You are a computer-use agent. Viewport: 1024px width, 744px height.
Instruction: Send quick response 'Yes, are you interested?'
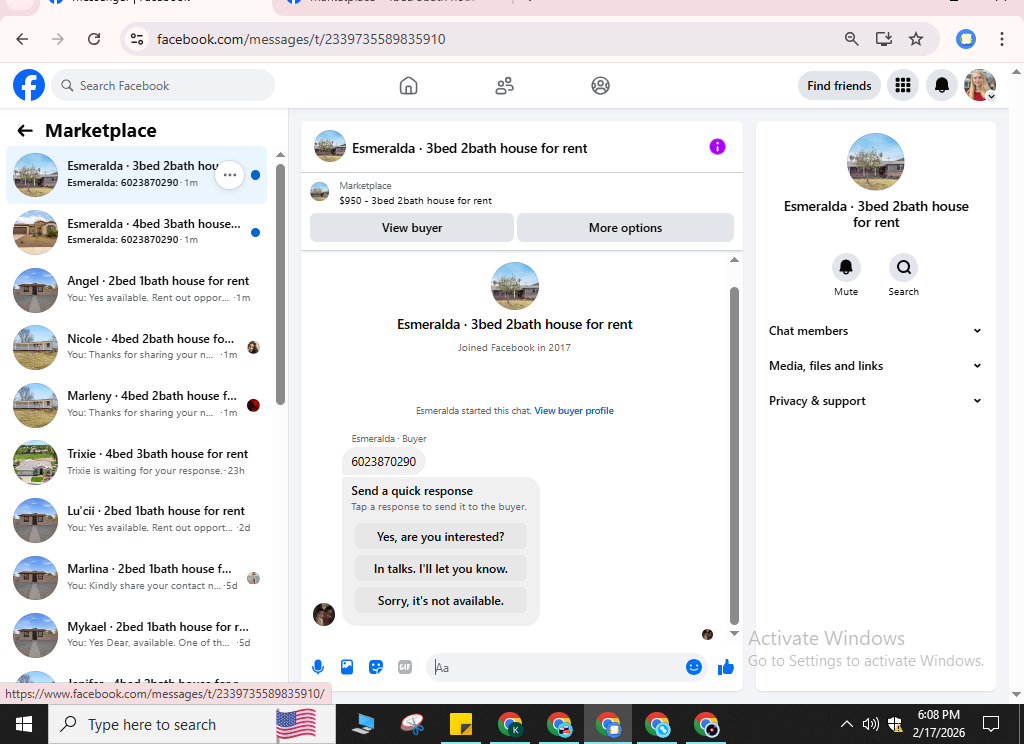[440, 536]
